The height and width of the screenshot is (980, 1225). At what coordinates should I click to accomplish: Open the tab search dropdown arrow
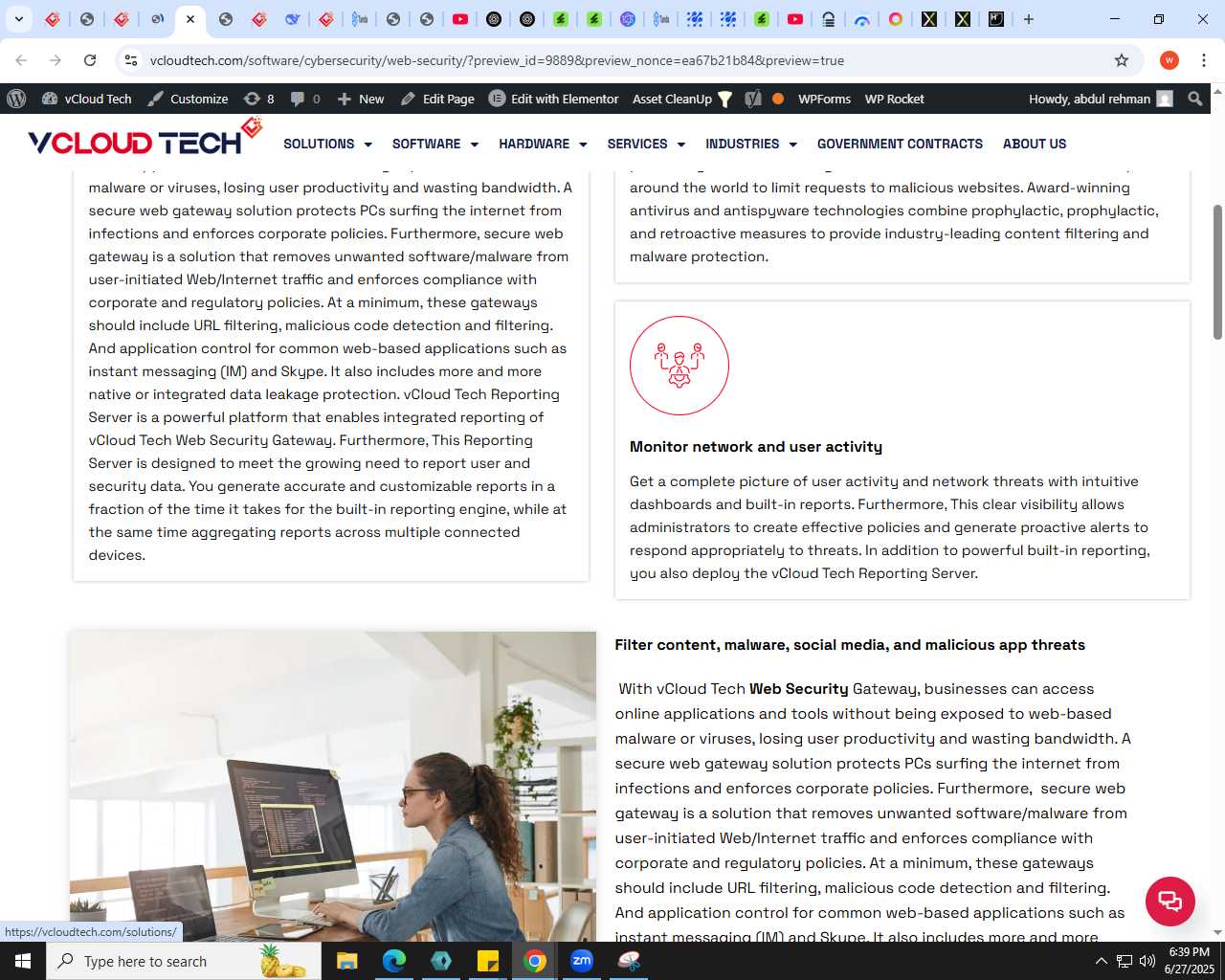pyautogui.click(x=18, y=19)
